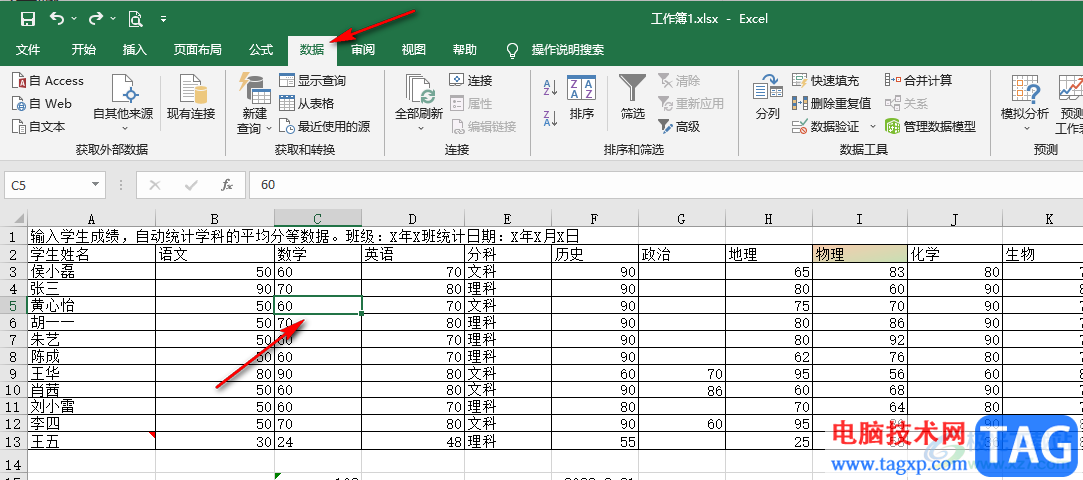Click the 分列 text-to-columns button
Image resolution: width=1083 pixels, height=480 pixels.
pos(767,98)
